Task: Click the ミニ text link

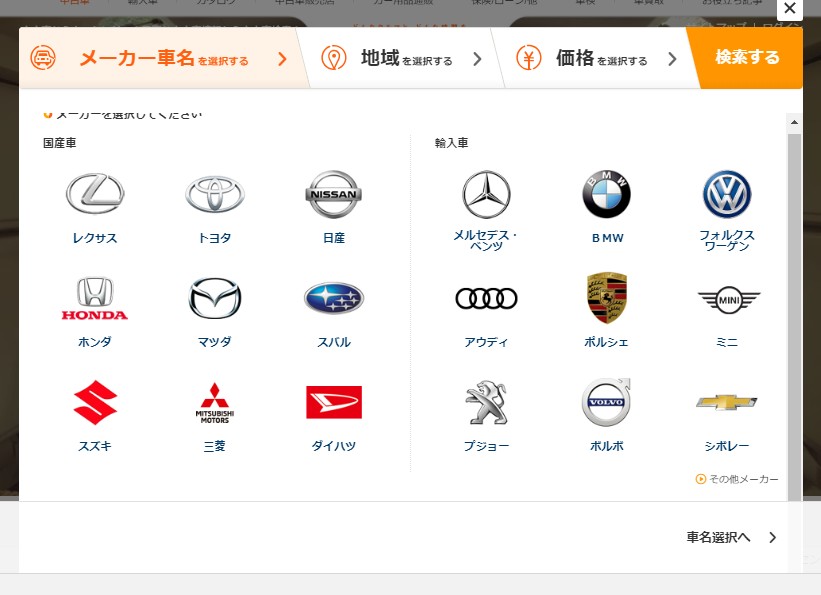Action: tap(727, 342)
